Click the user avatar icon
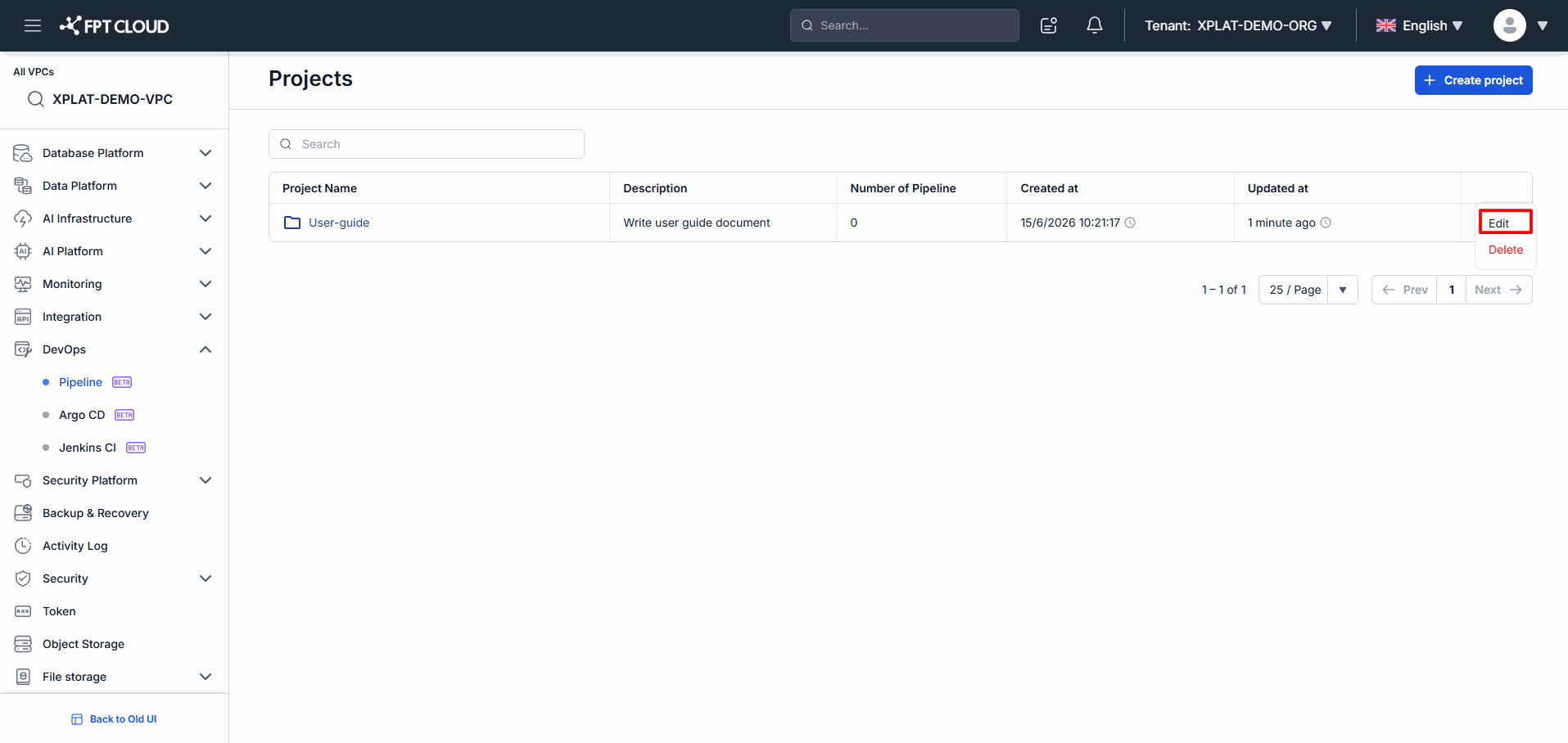The height and width of the screenshot is (743, 1568). pyautogui.click(x=1509, y=25)
